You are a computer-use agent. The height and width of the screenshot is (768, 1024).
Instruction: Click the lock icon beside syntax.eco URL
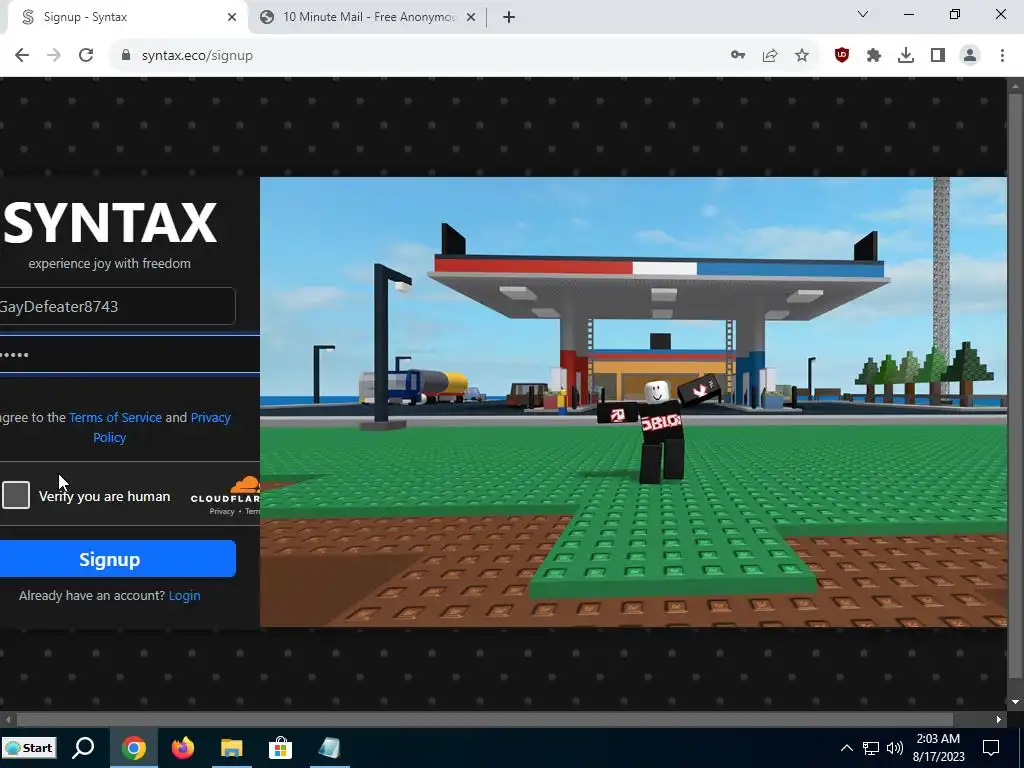[126, 56]
